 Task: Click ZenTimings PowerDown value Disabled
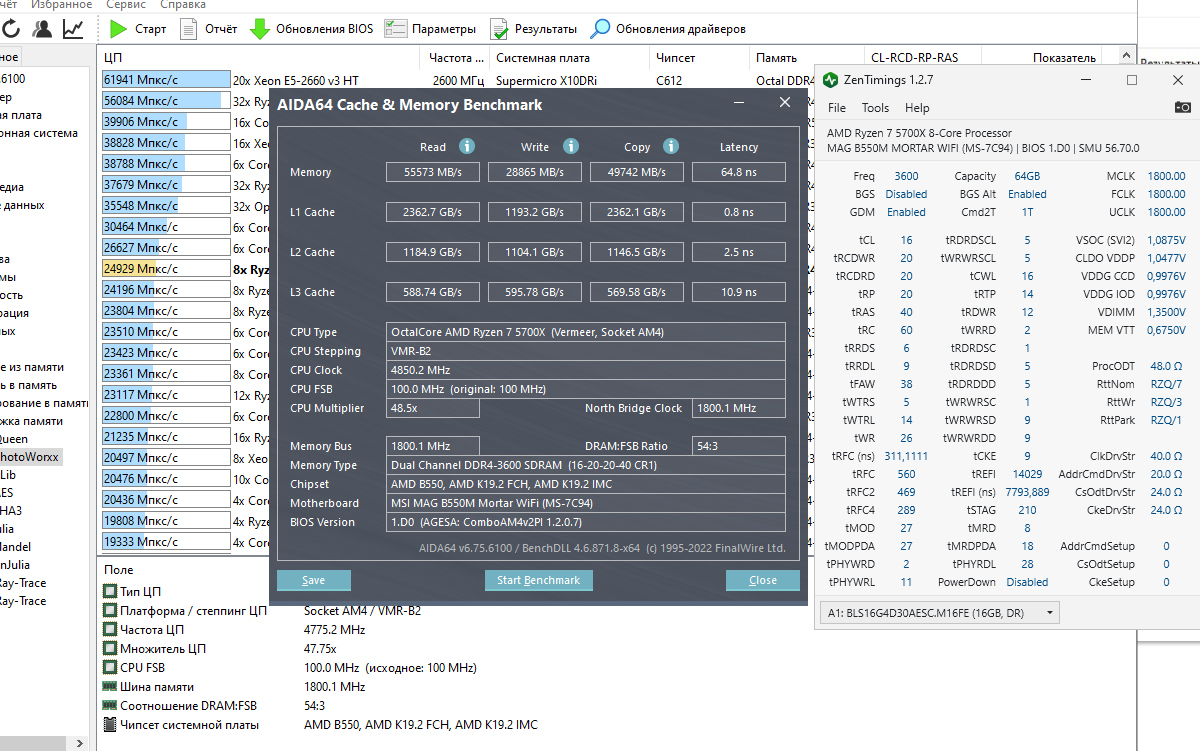(x=1027, y=582)
